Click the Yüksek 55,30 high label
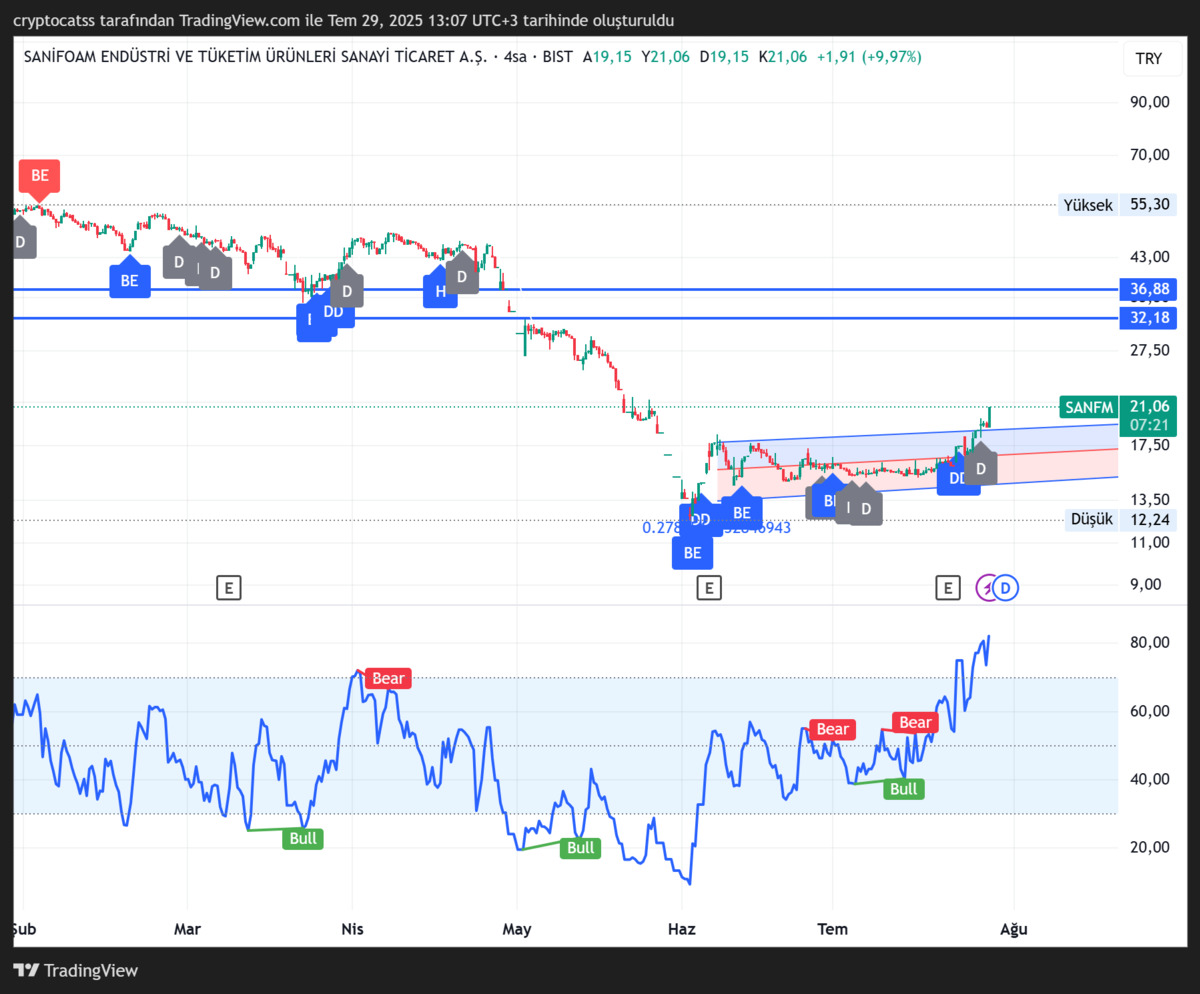Screen dimensions: 1200x994 point(1117,205)
